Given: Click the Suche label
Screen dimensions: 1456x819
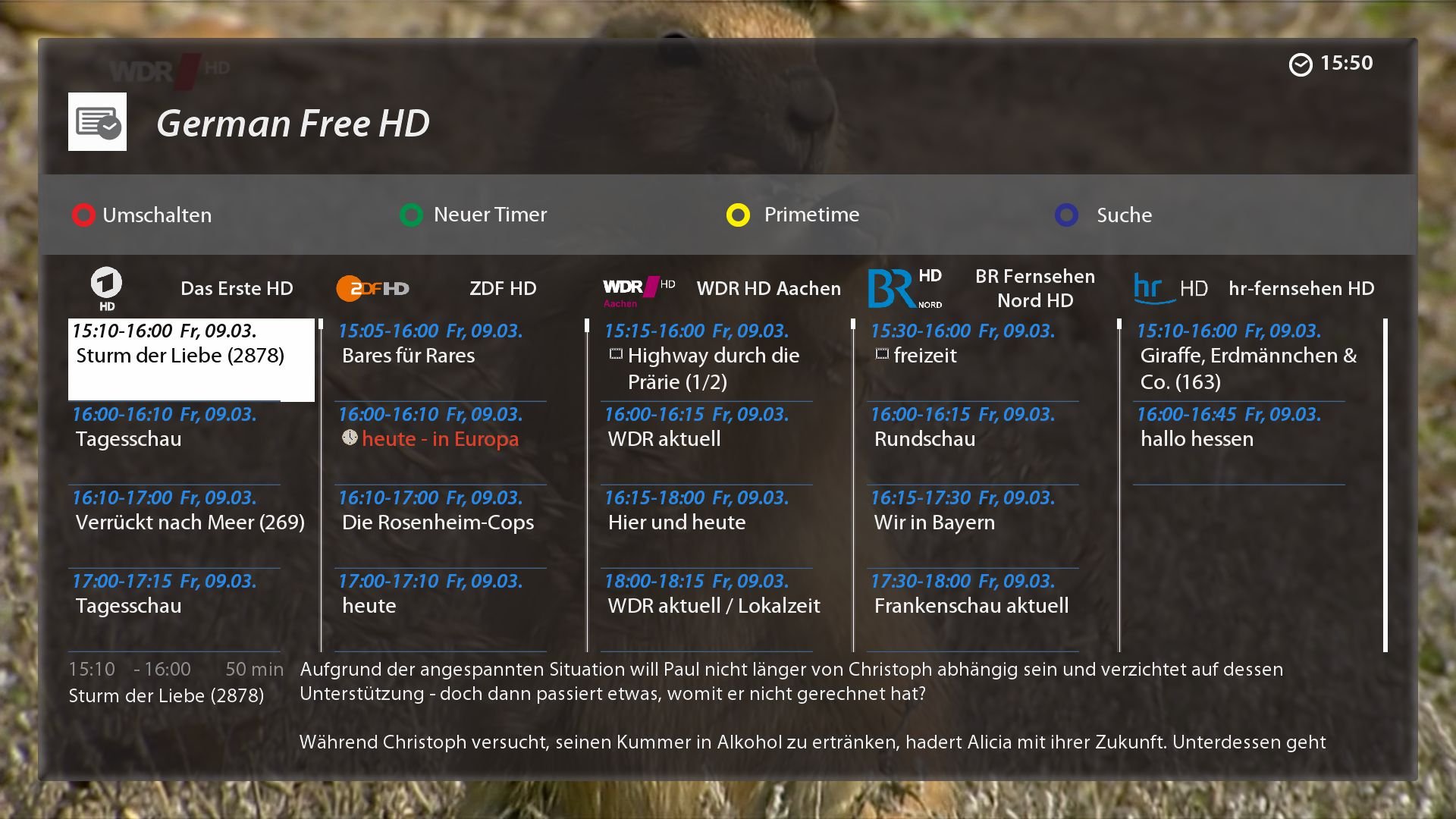Looking at the screenshot, I should point(1124,215).
